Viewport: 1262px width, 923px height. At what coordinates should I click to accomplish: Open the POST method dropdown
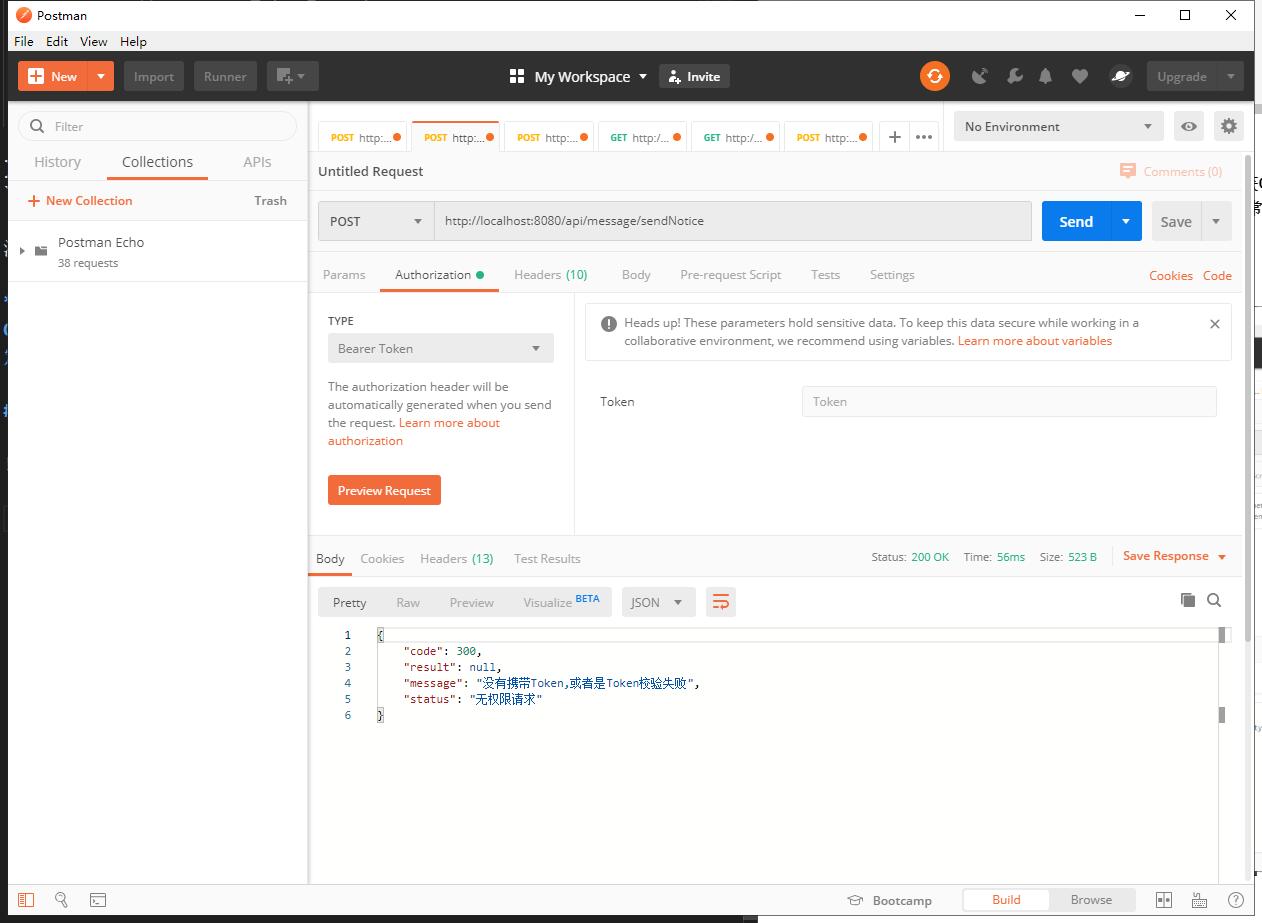tap(376, 221)
